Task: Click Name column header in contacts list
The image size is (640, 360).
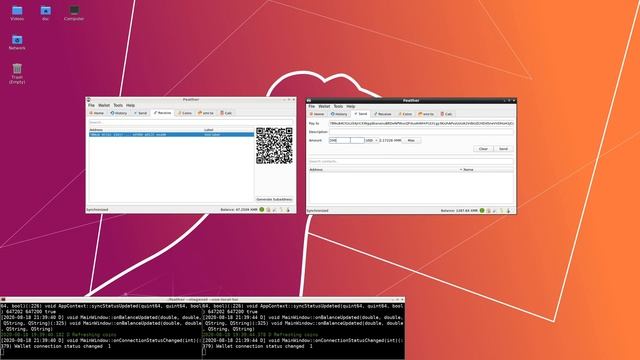Action: click(487, 169)
